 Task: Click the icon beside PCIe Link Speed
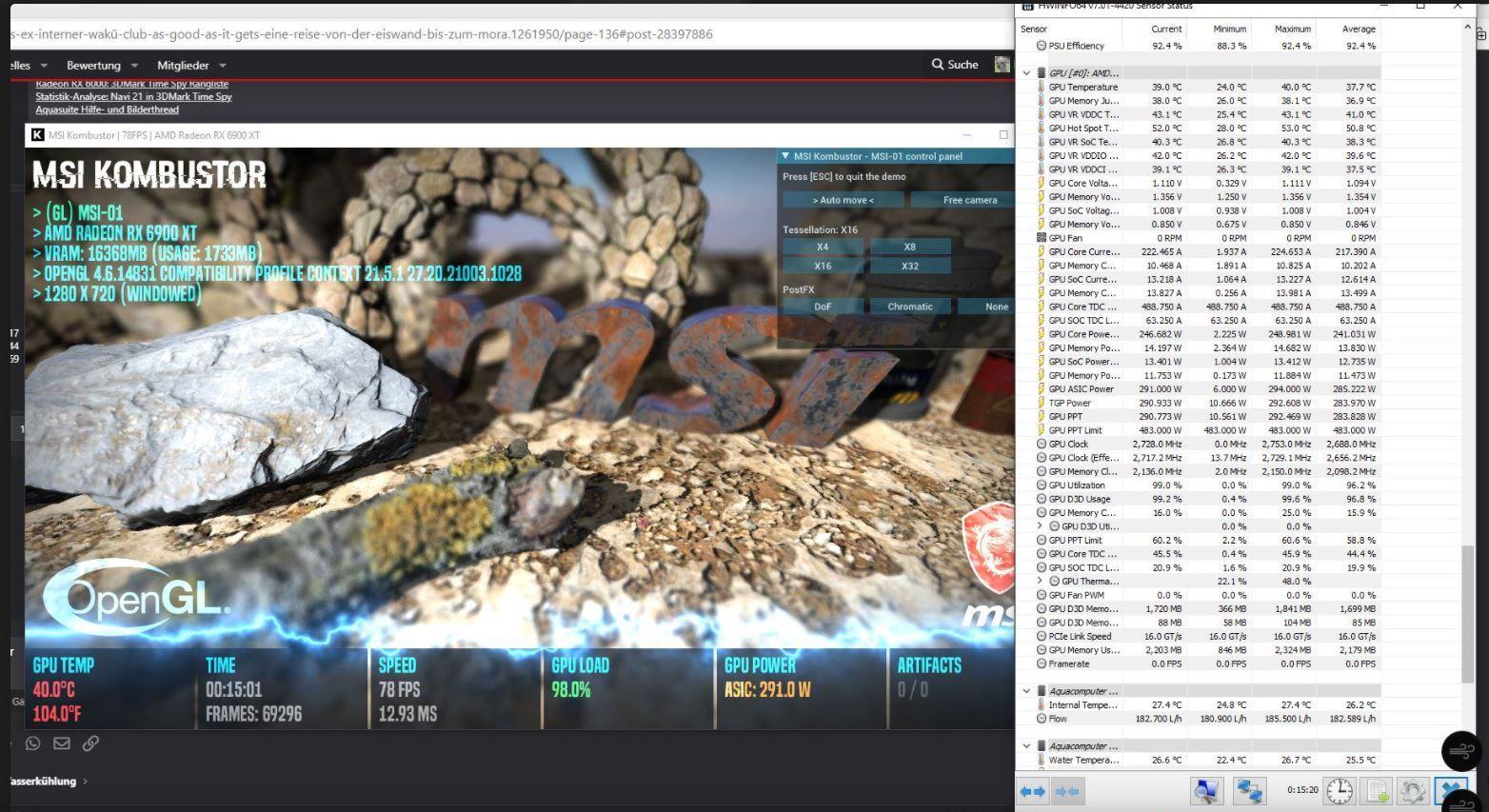(1042, 636)
